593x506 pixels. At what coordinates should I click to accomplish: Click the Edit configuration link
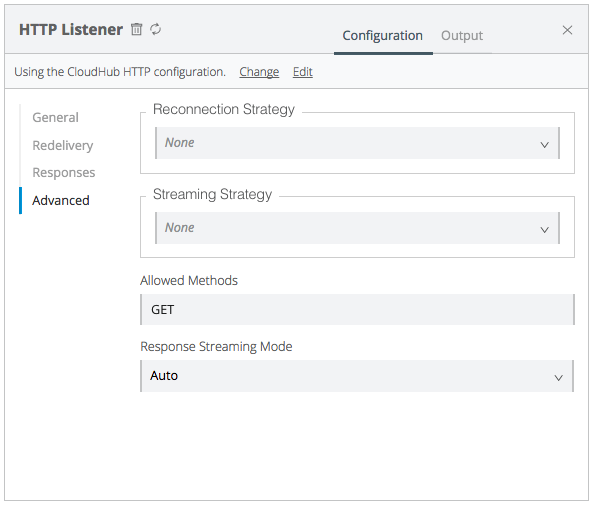[303, 71]
